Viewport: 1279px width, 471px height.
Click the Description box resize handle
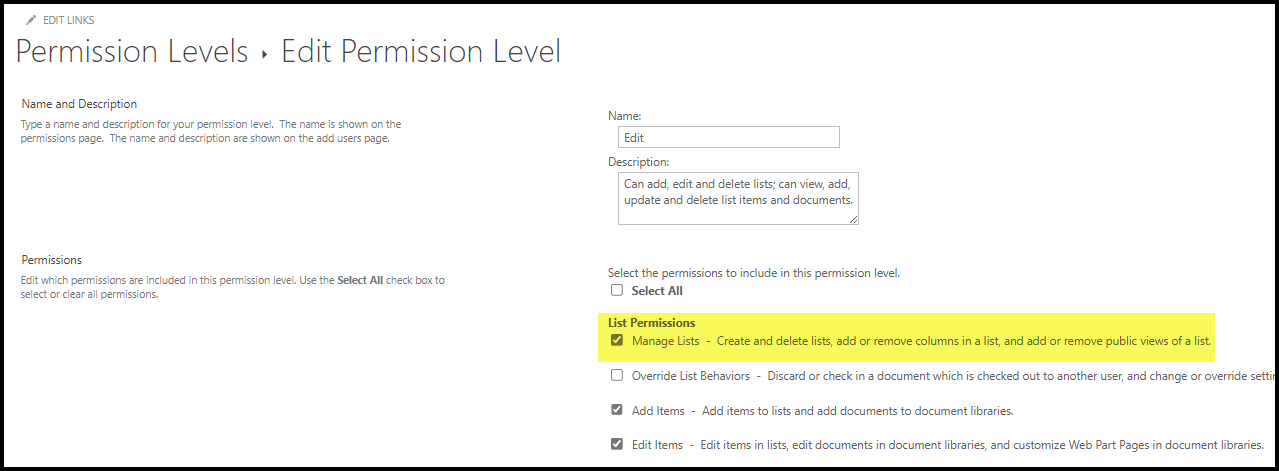tap(853, 219)
